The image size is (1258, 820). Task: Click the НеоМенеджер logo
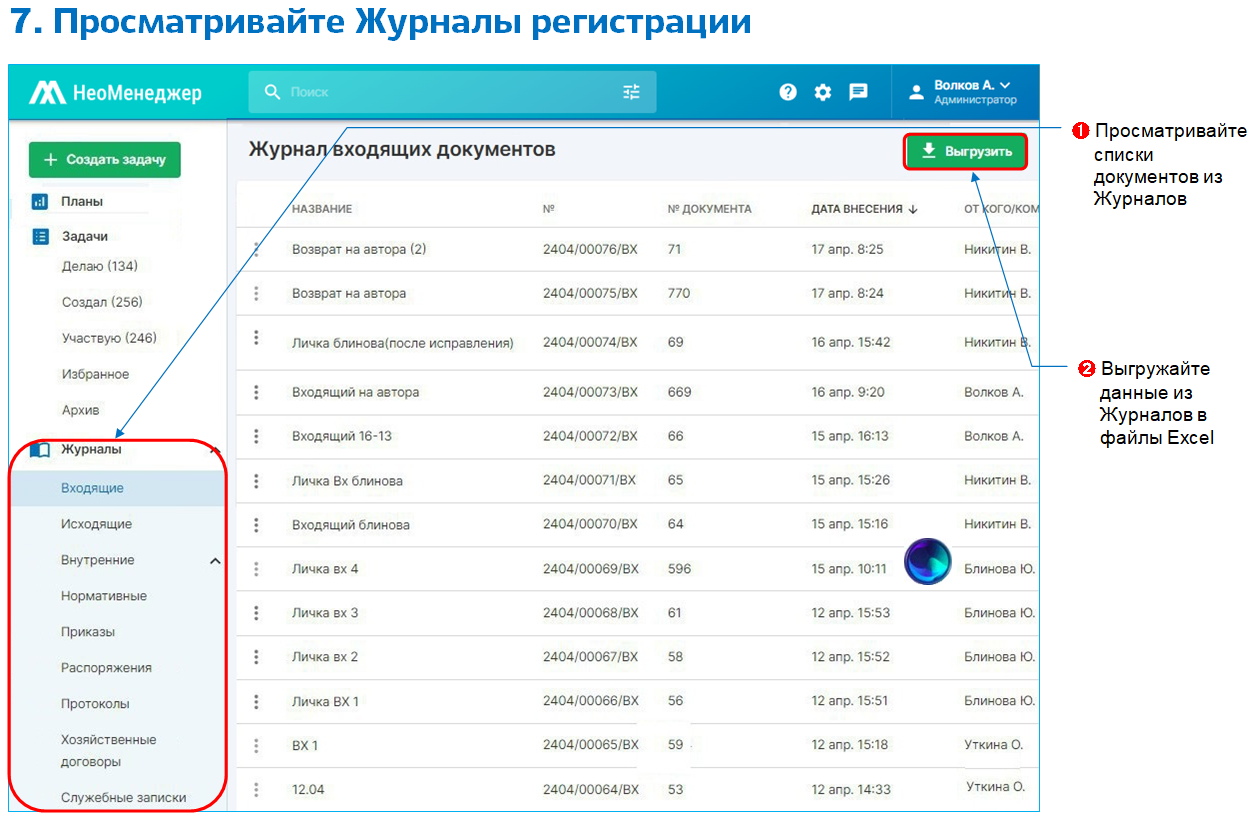(115, 93)
